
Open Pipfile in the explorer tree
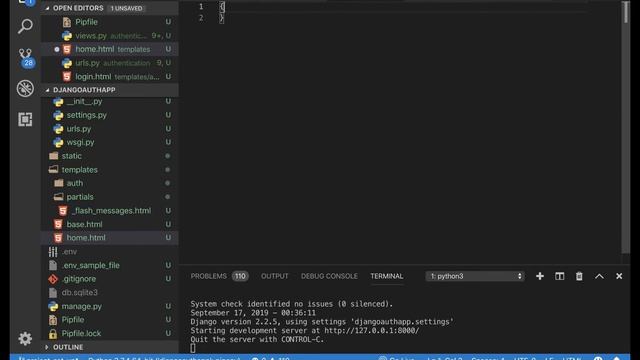pyautogui.click(x=109, y=320)
